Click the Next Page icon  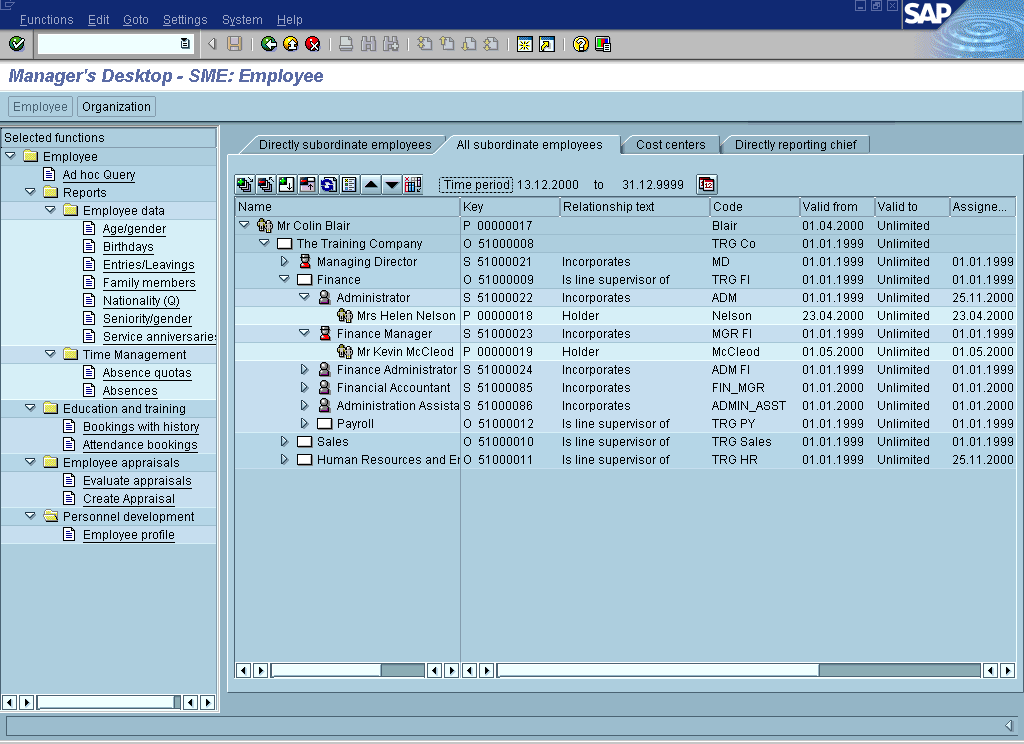pyautogui.click(x=469, y=44)
